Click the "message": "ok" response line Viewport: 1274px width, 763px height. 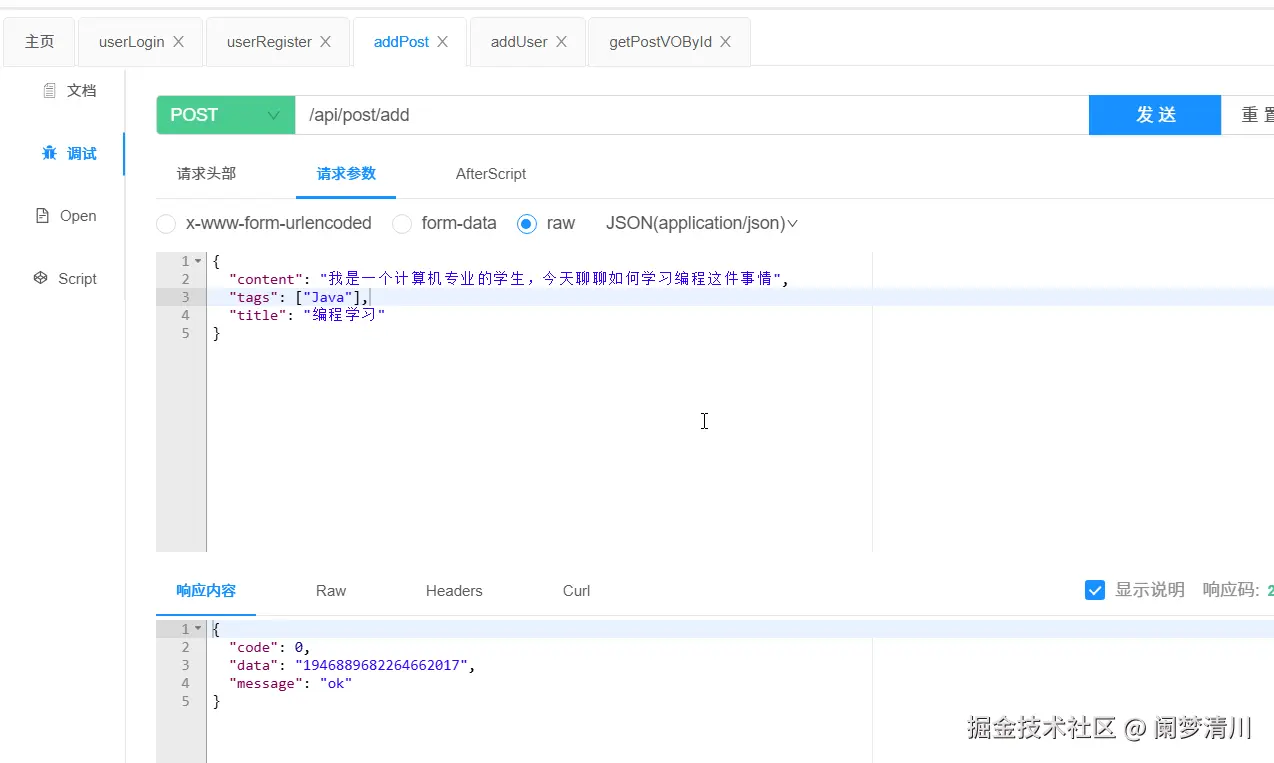click(x=291, y=683)
